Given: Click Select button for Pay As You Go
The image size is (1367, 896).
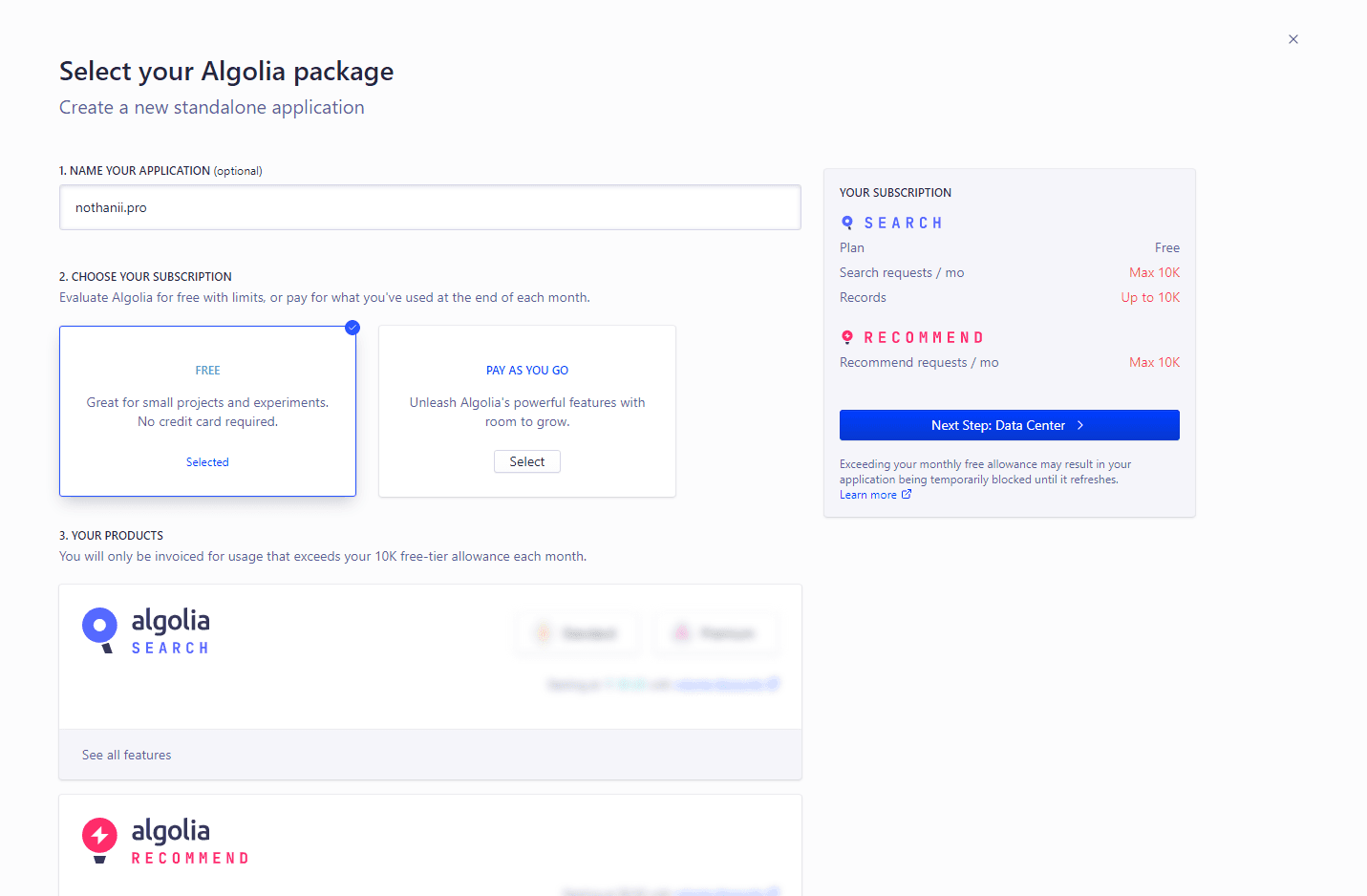Looking at the screenshot, I should [527, 461].
